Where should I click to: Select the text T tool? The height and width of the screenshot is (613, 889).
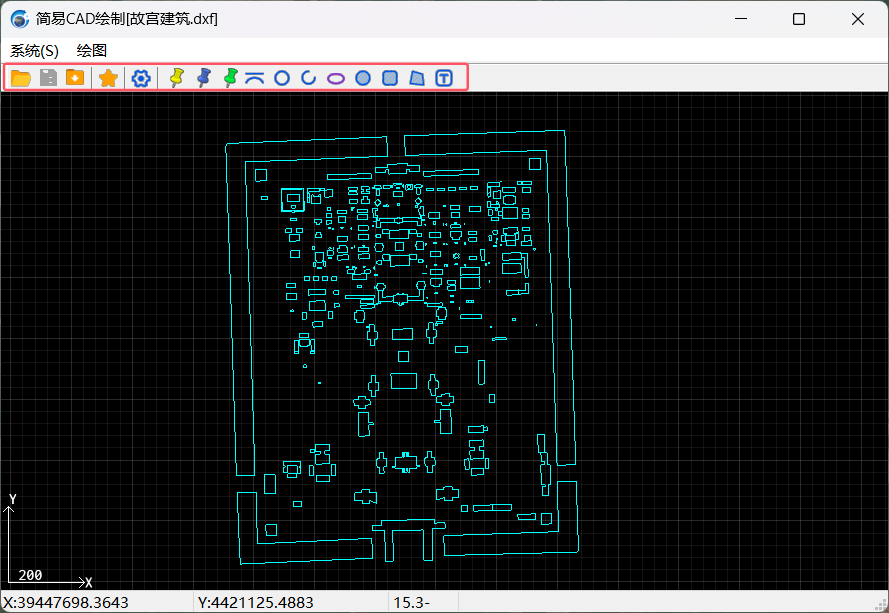(x=444, y=78)
